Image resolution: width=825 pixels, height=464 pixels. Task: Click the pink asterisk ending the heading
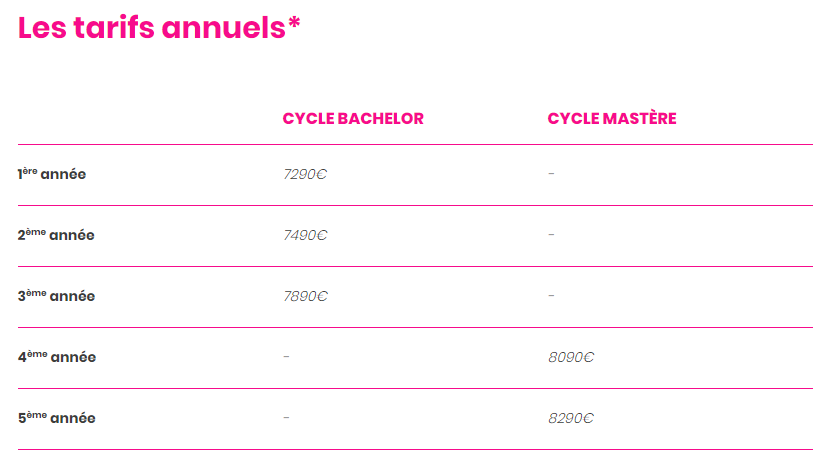pyautogui.click(x=294, y=23)
